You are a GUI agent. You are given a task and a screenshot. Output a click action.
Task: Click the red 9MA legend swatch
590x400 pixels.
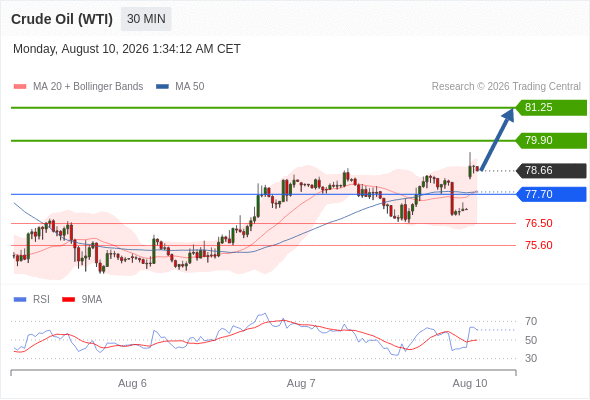68,300
